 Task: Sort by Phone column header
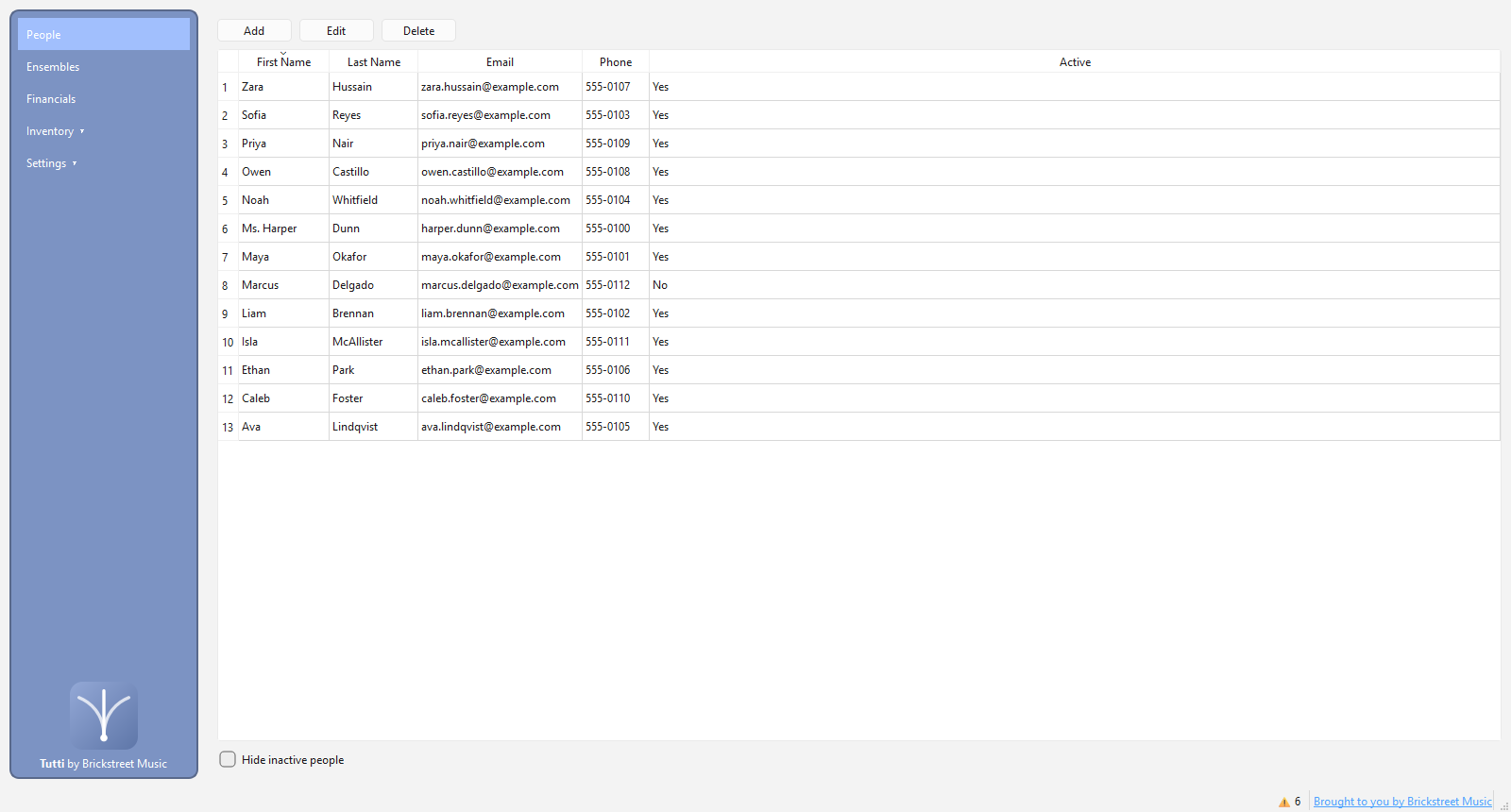point(616,62)
